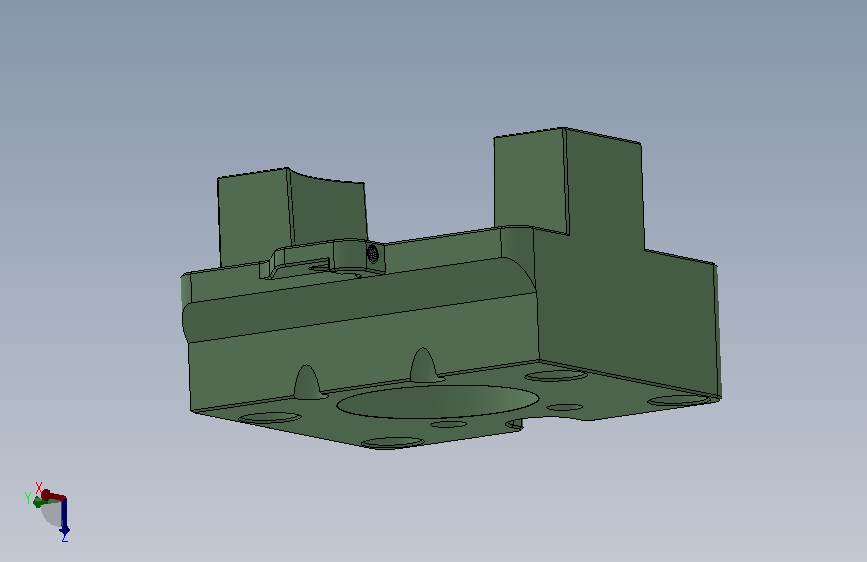
Task: Select the long rounded groove on the front face
Action: click(x=358, y=299)
